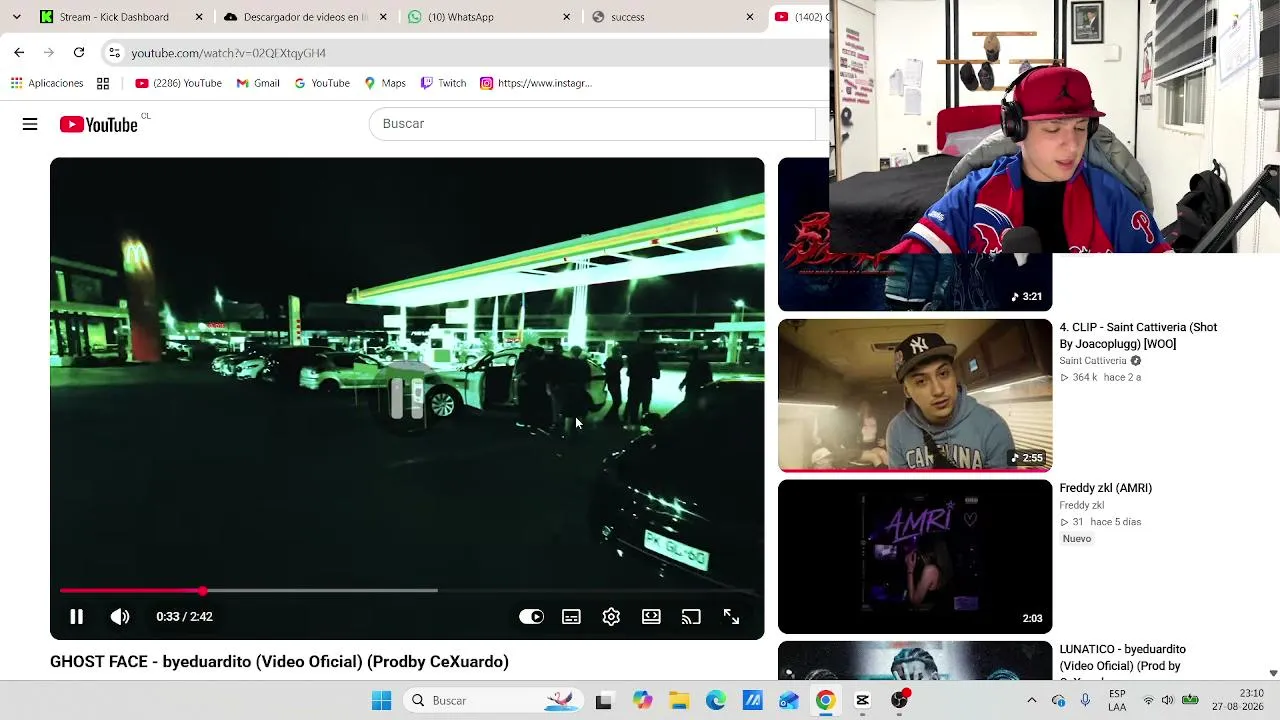Change the ESP LAA keyboard language

pos(1117,700)
